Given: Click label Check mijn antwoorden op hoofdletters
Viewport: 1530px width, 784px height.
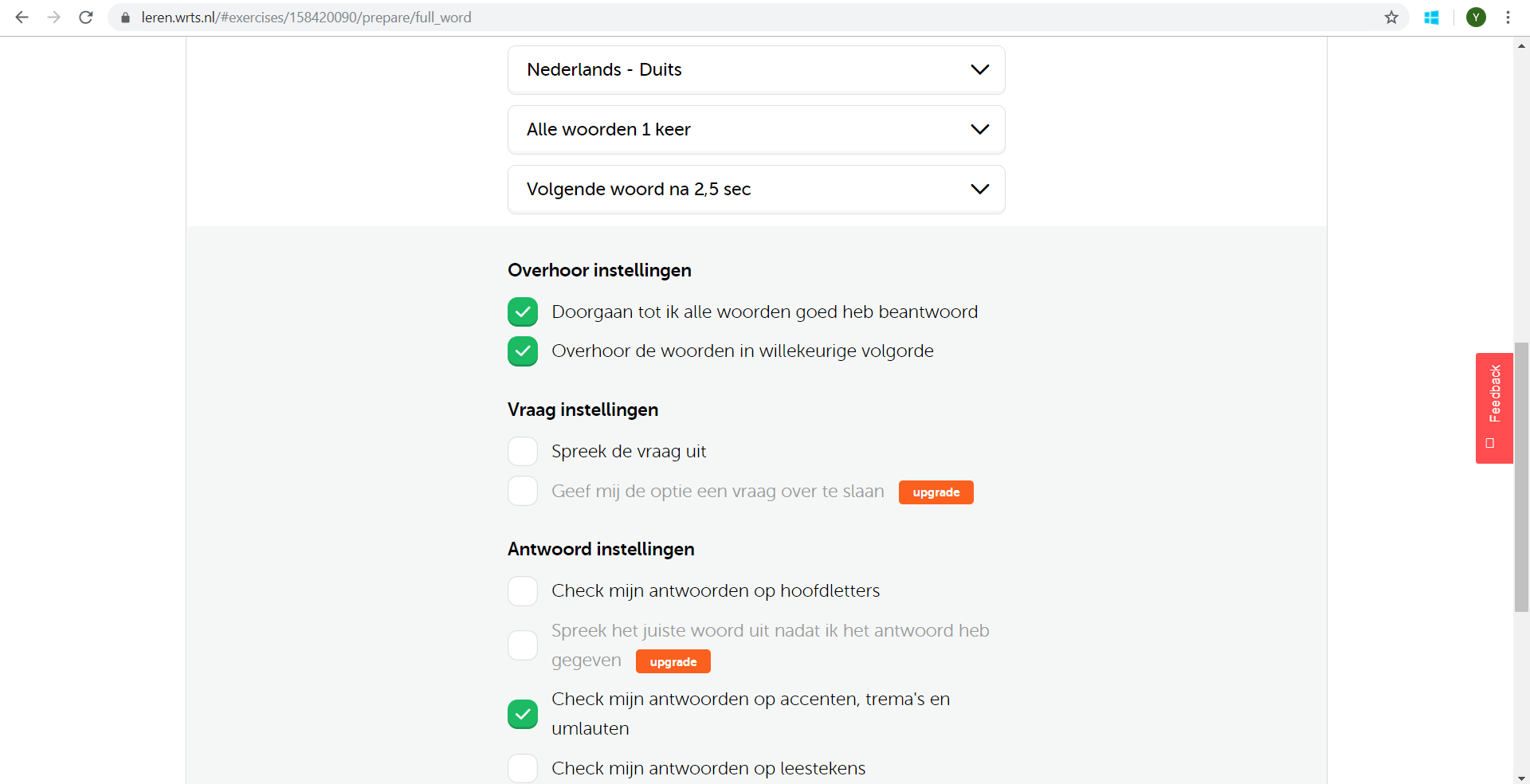Looking at the screenshot, I should click(x=716, y=591).
